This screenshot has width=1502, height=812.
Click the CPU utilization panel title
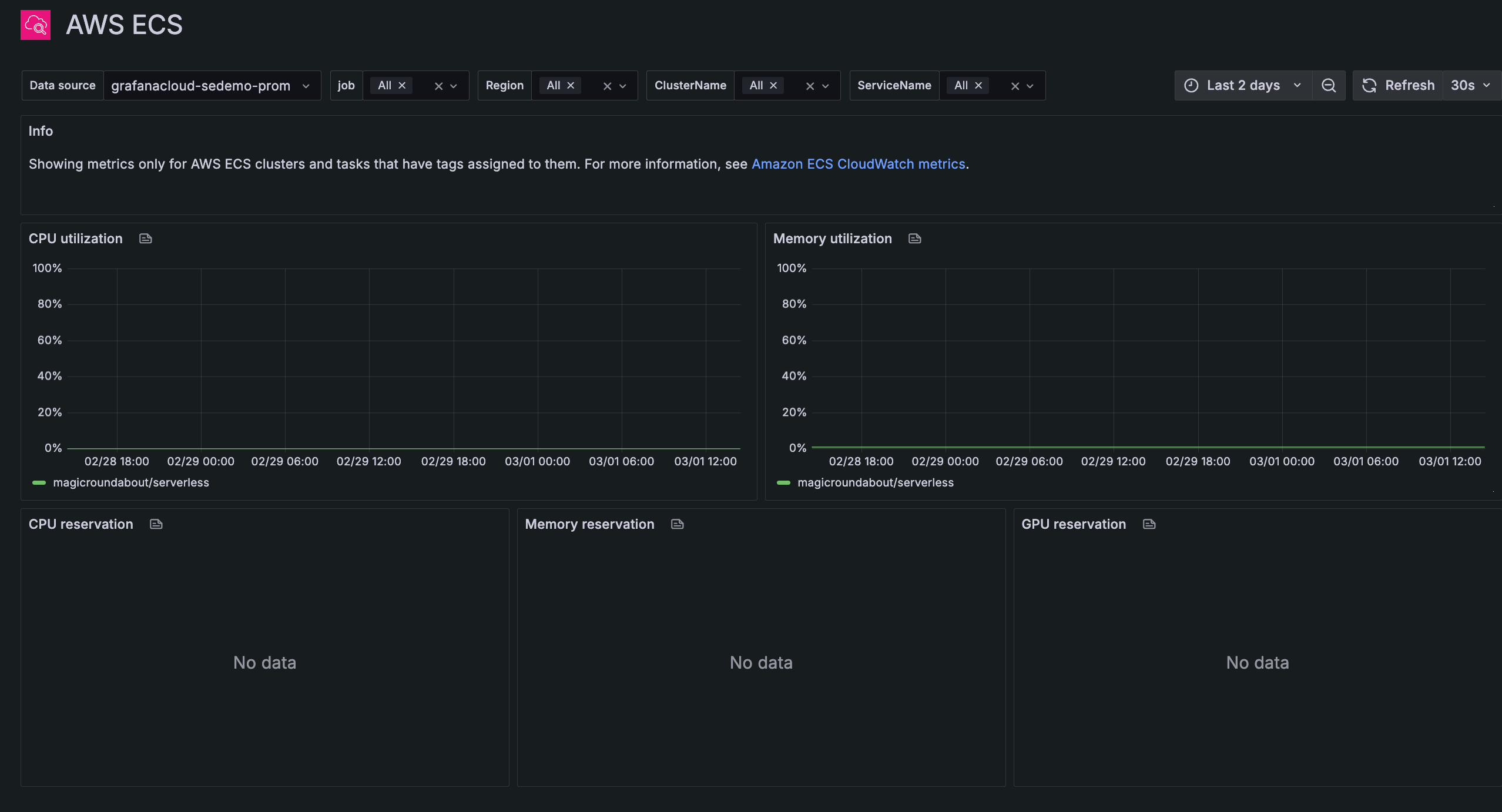click(x=76, y=239)
